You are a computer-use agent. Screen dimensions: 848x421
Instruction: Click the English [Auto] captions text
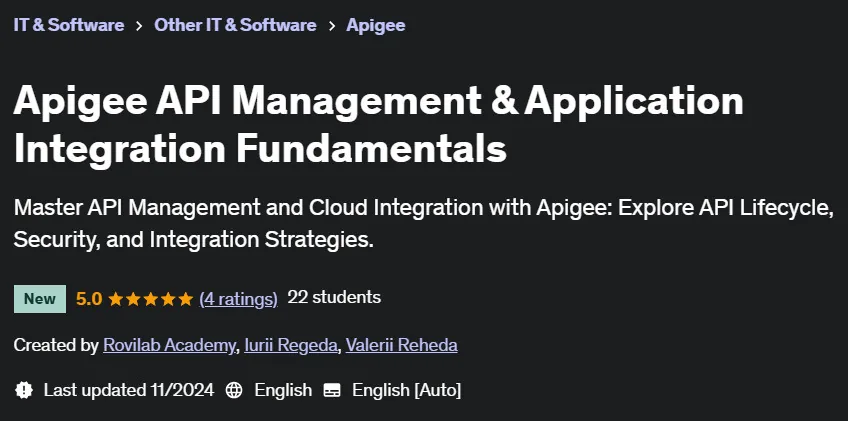(x=407, y=390)
